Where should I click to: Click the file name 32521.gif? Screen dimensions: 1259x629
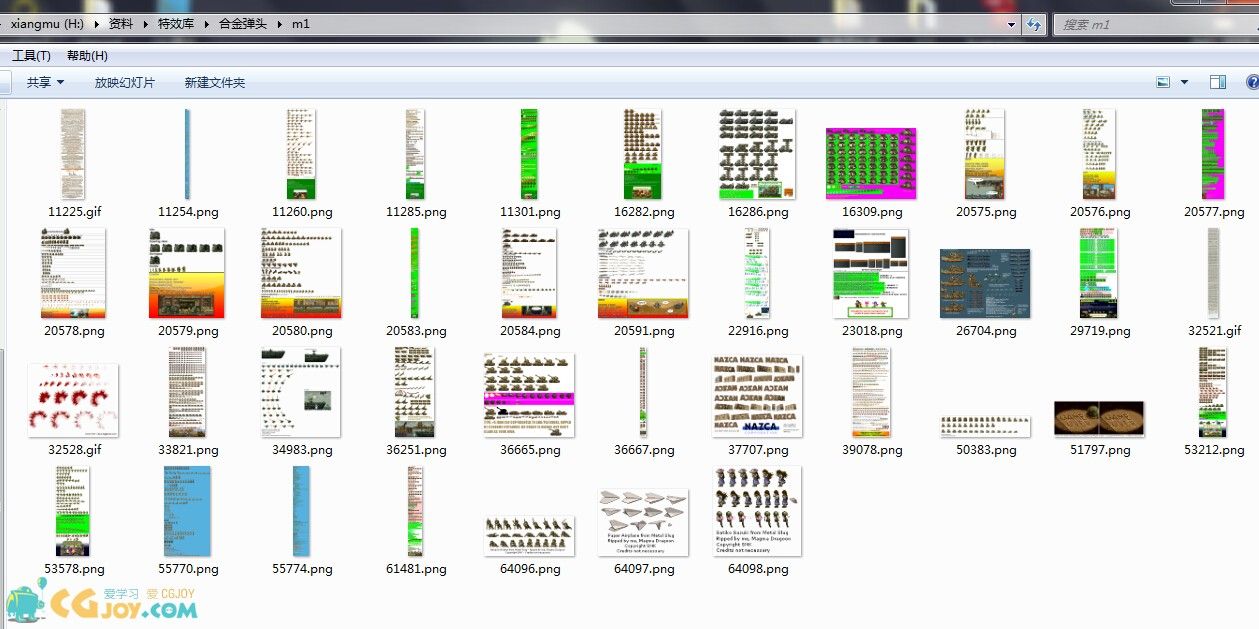click(1214, 331)
